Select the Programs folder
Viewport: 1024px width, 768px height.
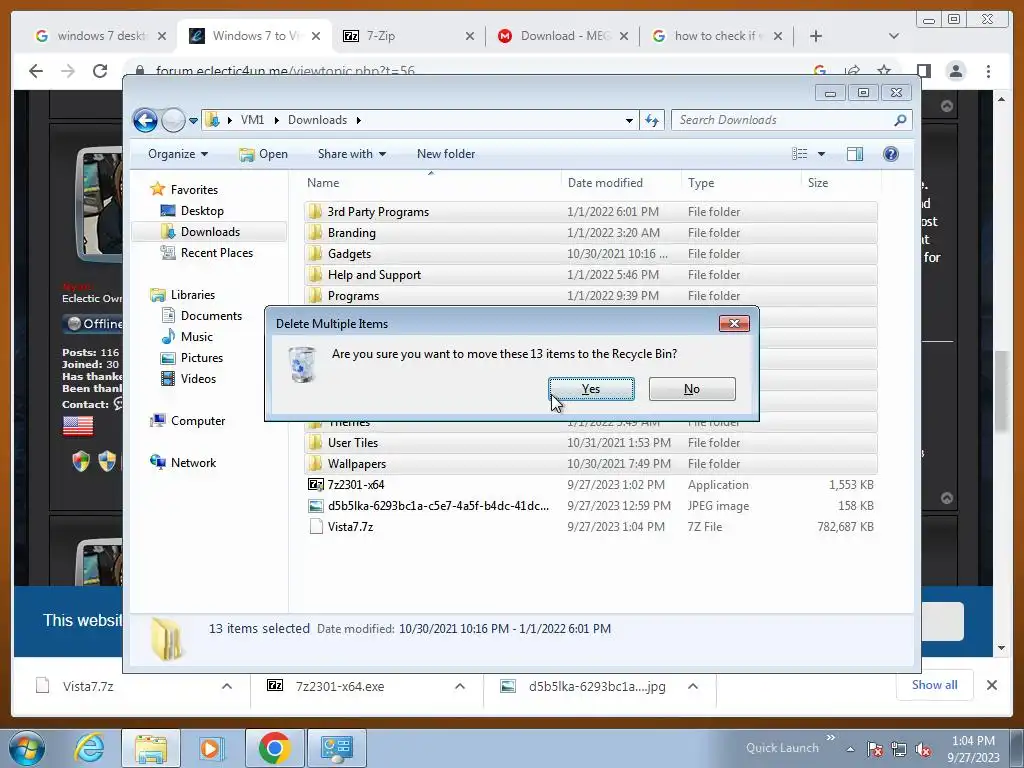tap(590, 295)
